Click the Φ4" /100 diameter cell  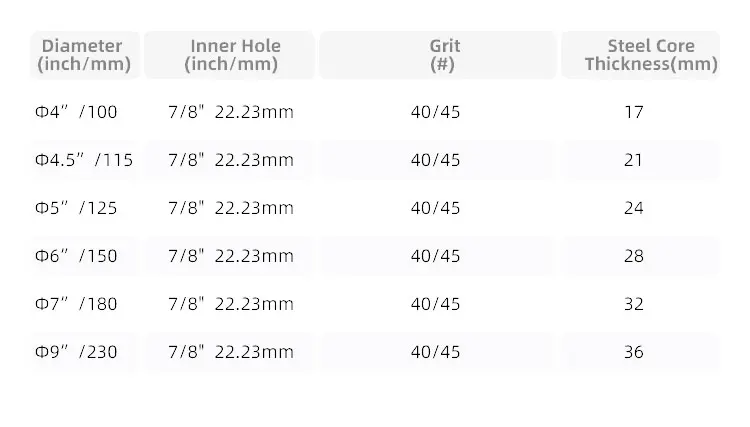pos(76,112)
